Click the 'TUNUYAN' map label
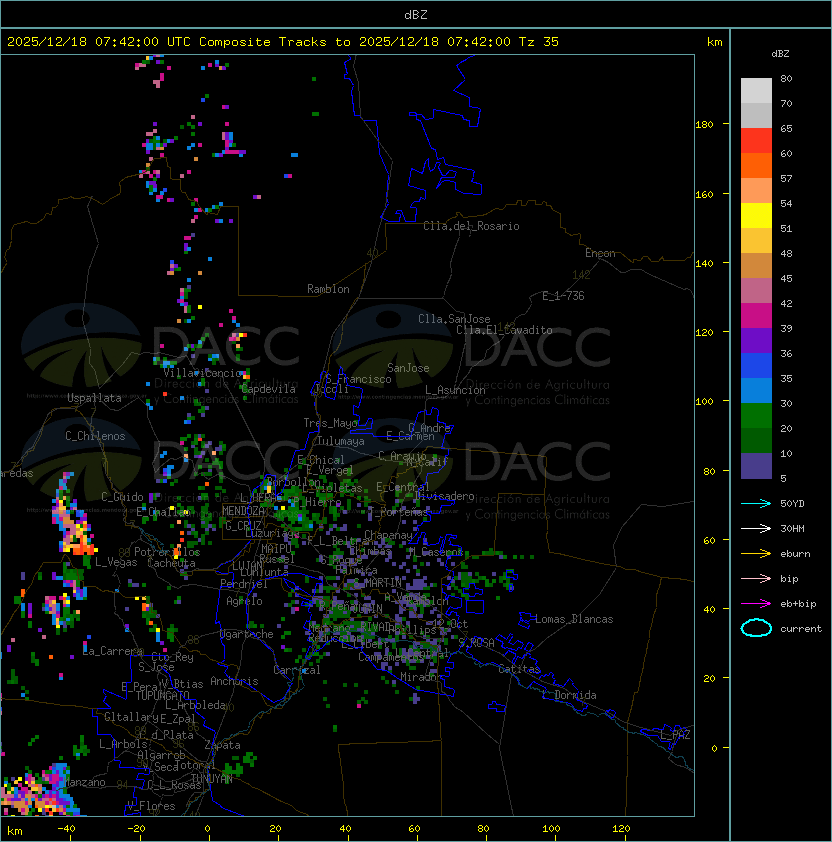Screen dimensions: 832x842 click(212, 779)
